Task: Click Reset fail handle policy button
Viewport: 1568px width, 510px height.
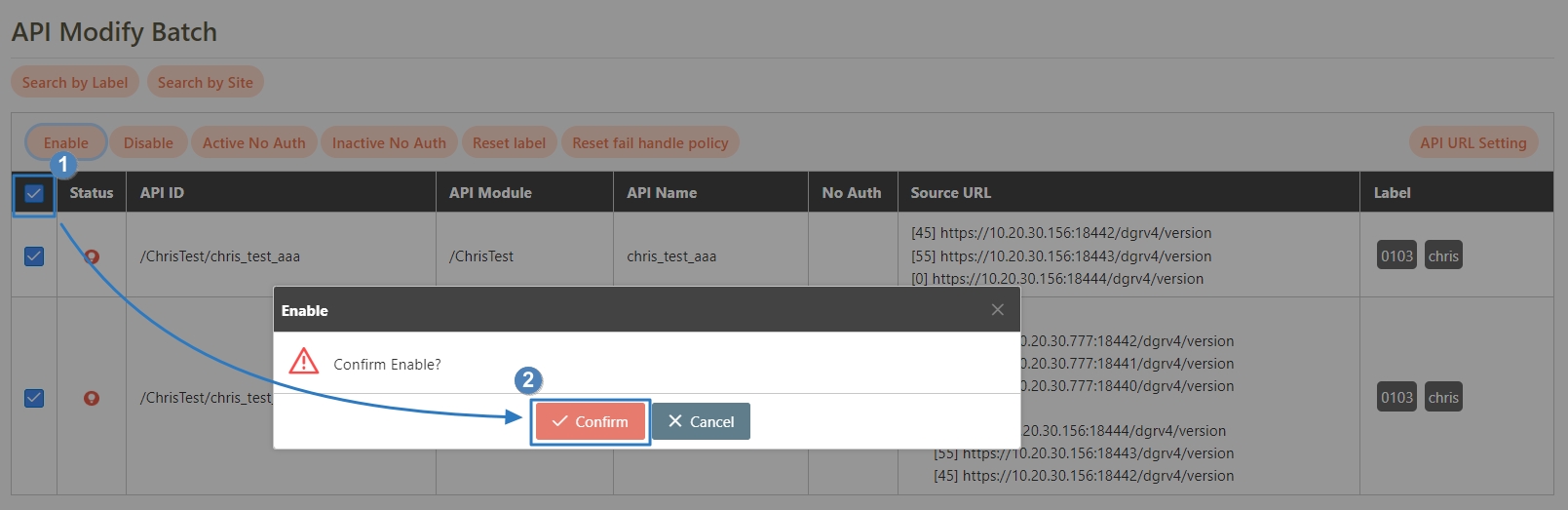Action: [x=650, y=142]
